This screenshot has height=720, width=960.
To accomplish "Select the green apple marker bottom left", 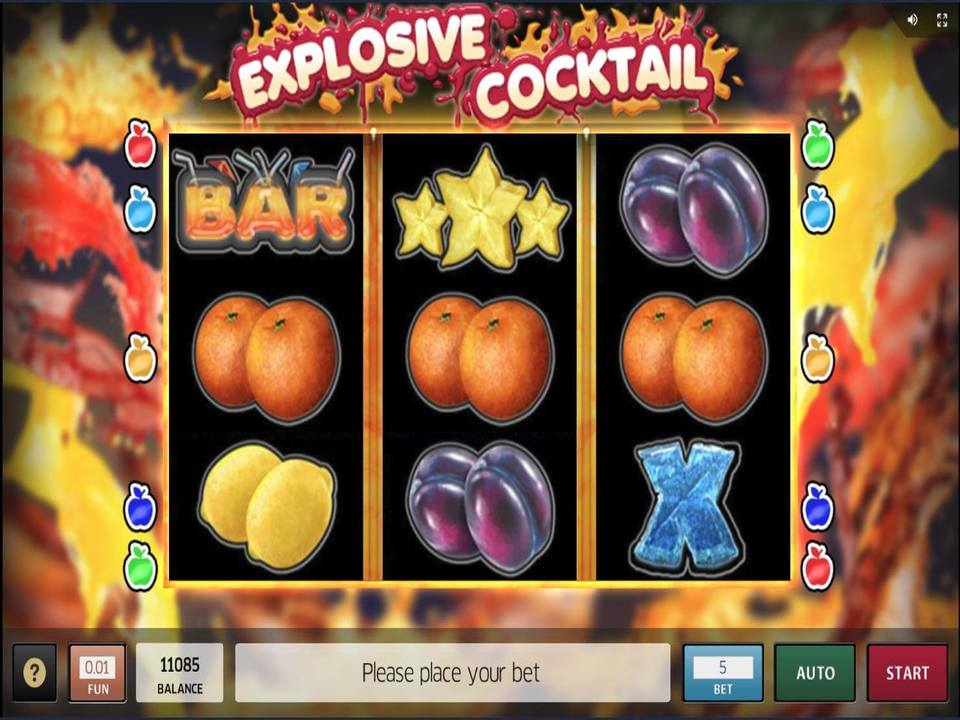I will point(141,566).
